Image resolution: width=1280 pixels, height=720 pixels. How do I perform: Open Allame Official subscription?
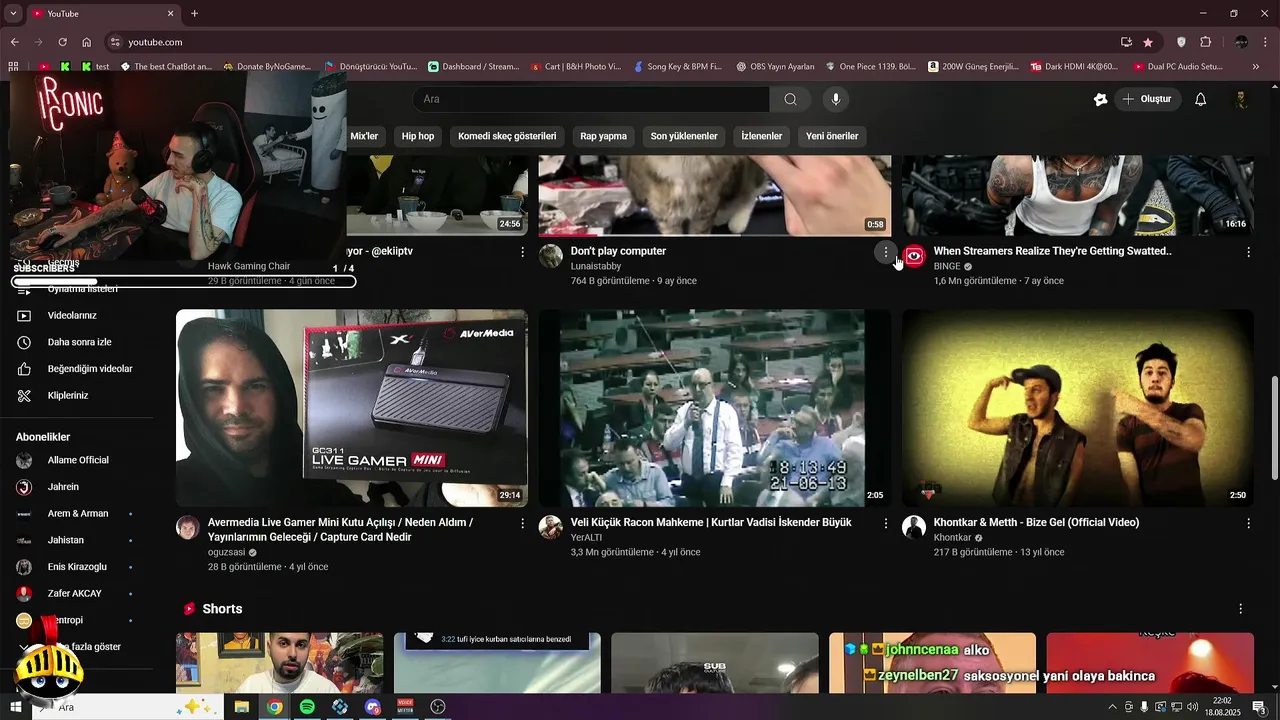pos(76,460)
